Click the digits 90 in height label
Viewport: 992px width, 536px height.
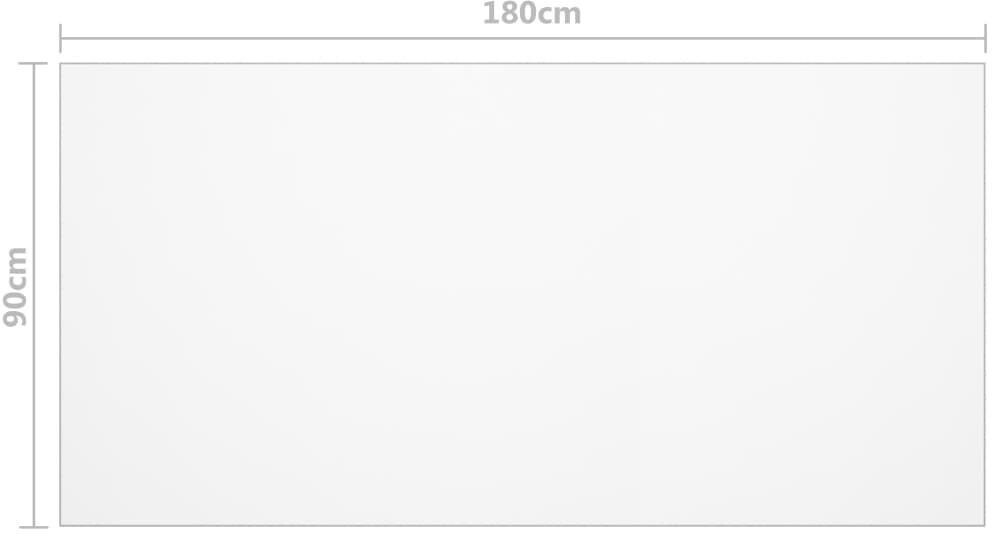point(15,308)
